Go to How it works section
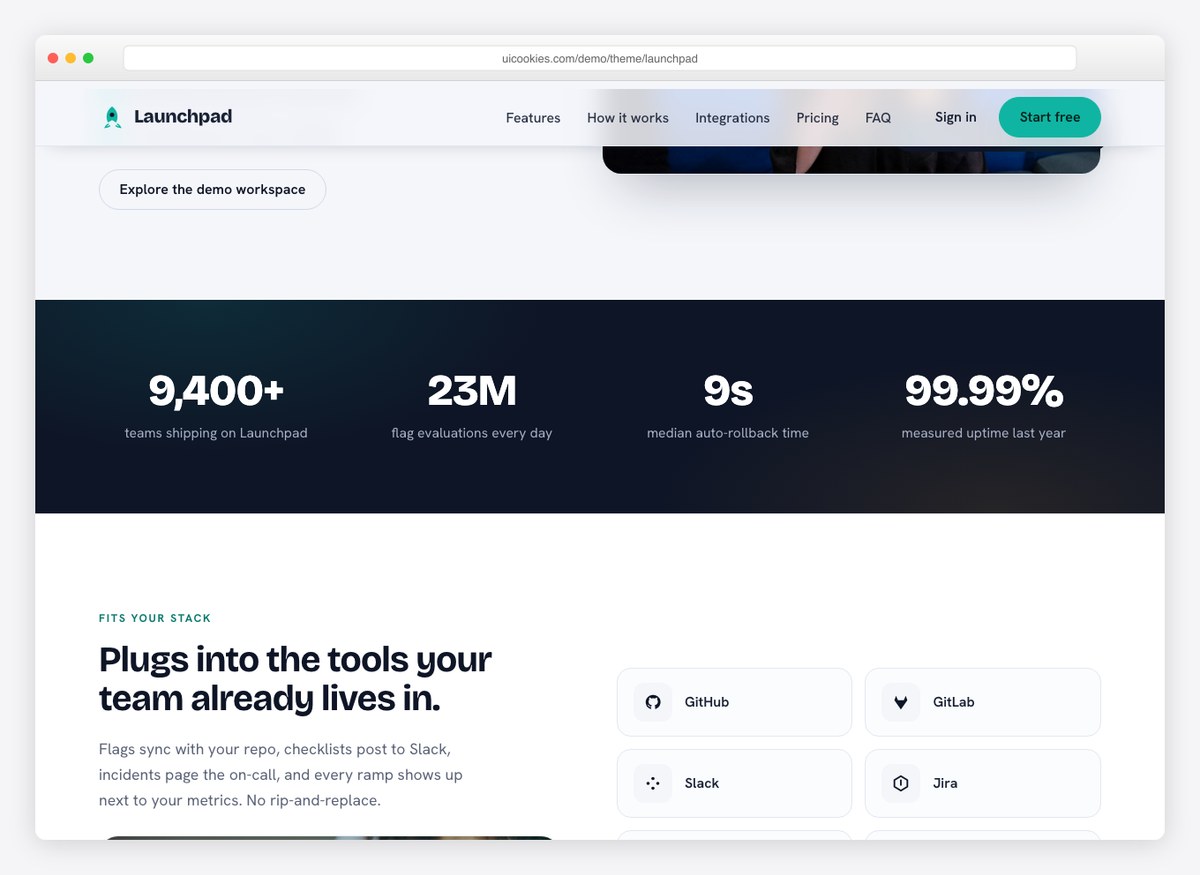Image resolution: width=1200 pixels, height=875 pixels. [628, 118]
